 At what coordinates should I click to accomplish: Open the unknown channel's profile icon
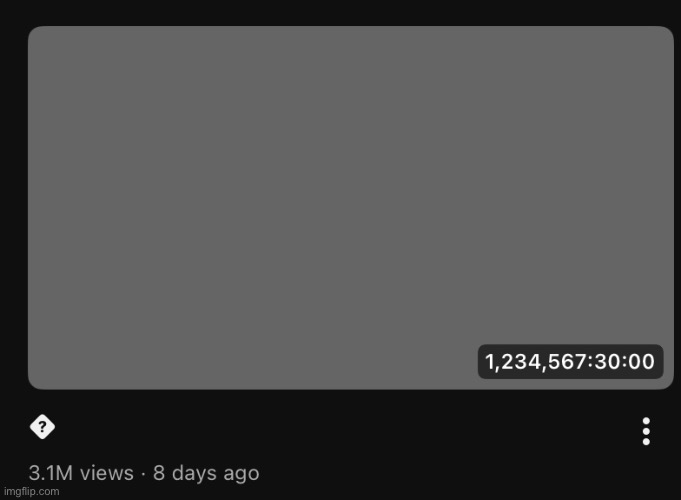point(41,428)
